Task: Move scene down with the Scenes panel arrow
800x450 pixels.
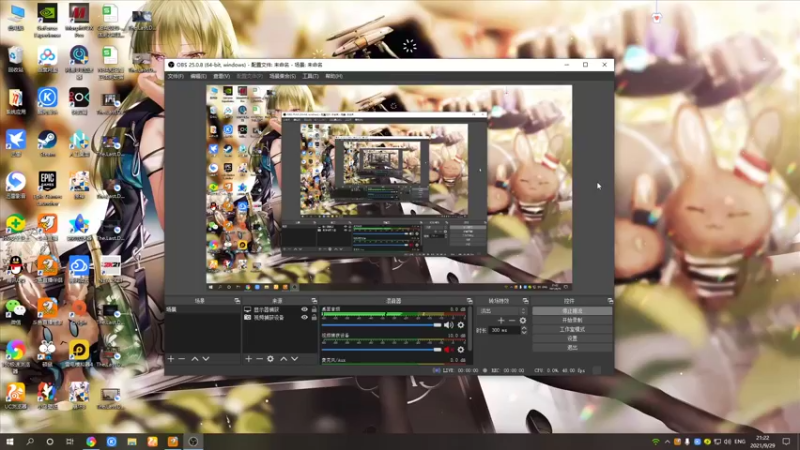Action: click(x=206, y=359)
